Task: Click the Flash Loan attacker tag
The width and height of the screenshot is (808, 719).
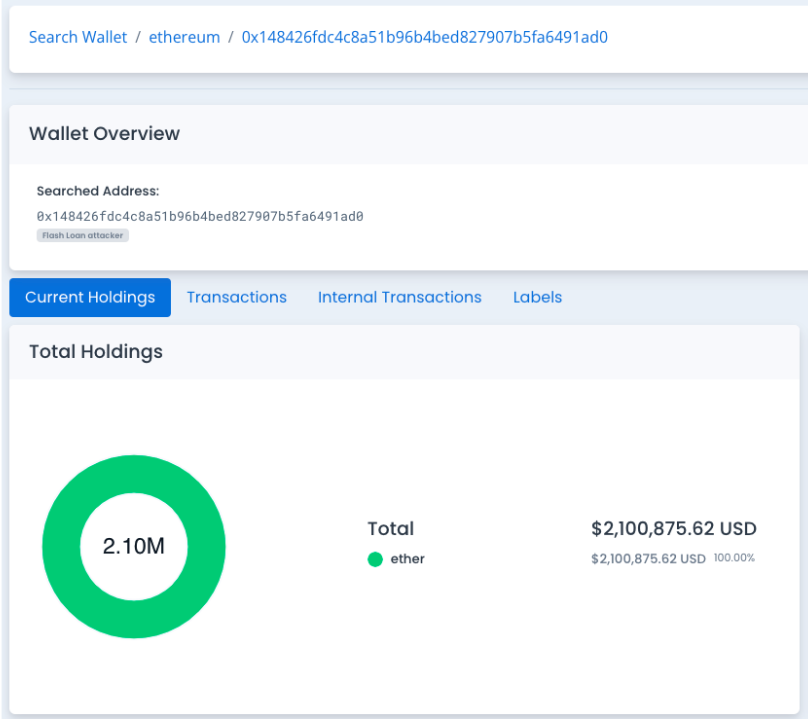Action: click(x=83, y=236)
